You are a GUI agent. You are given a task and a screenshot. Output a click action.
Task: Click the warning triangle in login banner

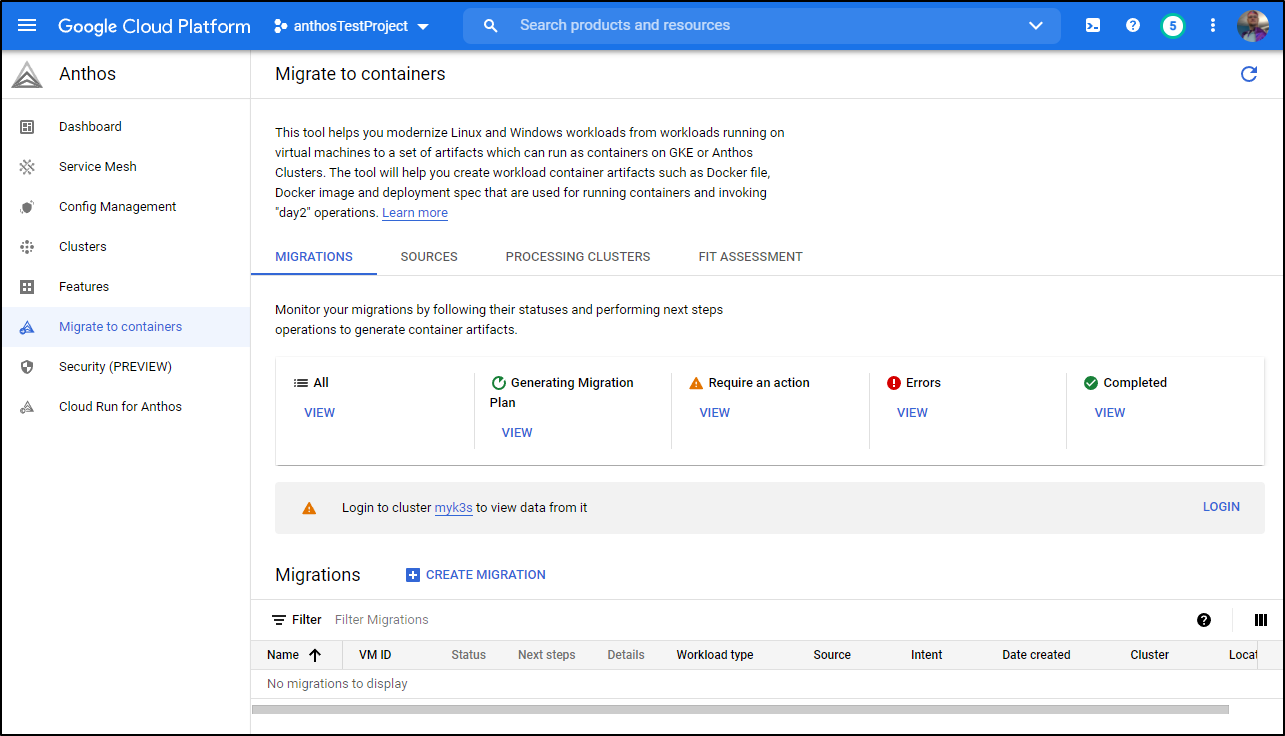pyautogui.click(x=309, y=508)
